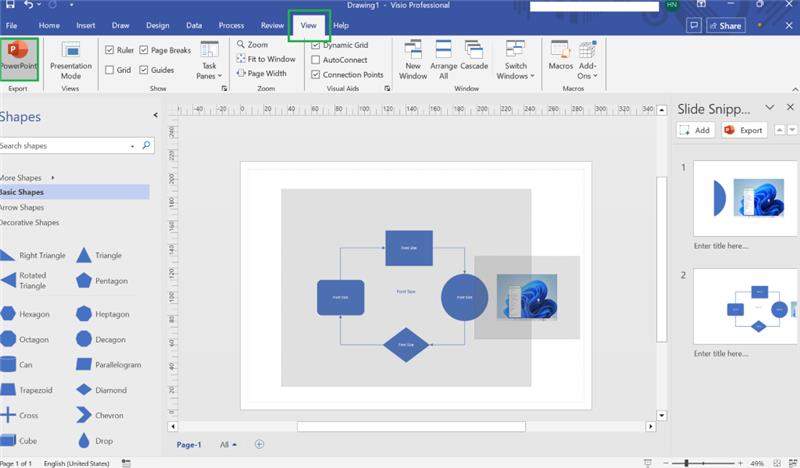
Task: Toggle the Ruler checkbox
Action: (x=109, y=50)
